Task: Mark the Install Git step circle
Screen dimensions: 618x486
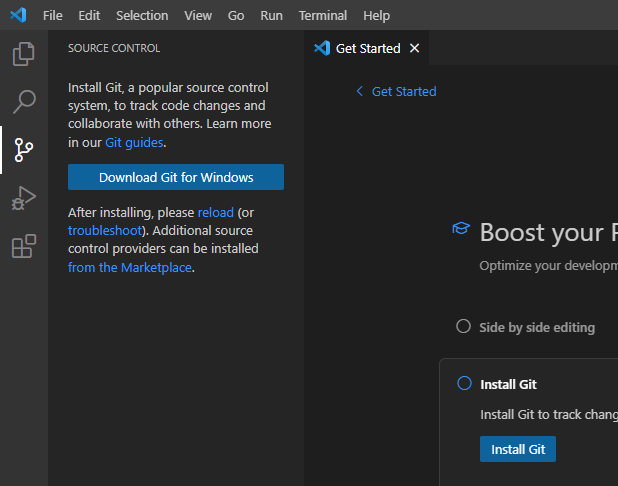Action: pyautogui.click(x=464, y=383)
